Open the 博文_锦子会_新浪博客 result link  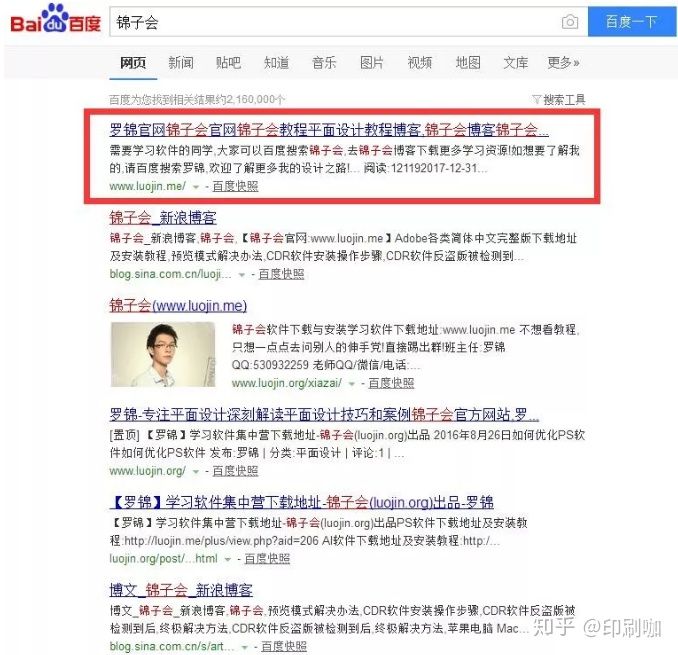click(x=181, y=590)
